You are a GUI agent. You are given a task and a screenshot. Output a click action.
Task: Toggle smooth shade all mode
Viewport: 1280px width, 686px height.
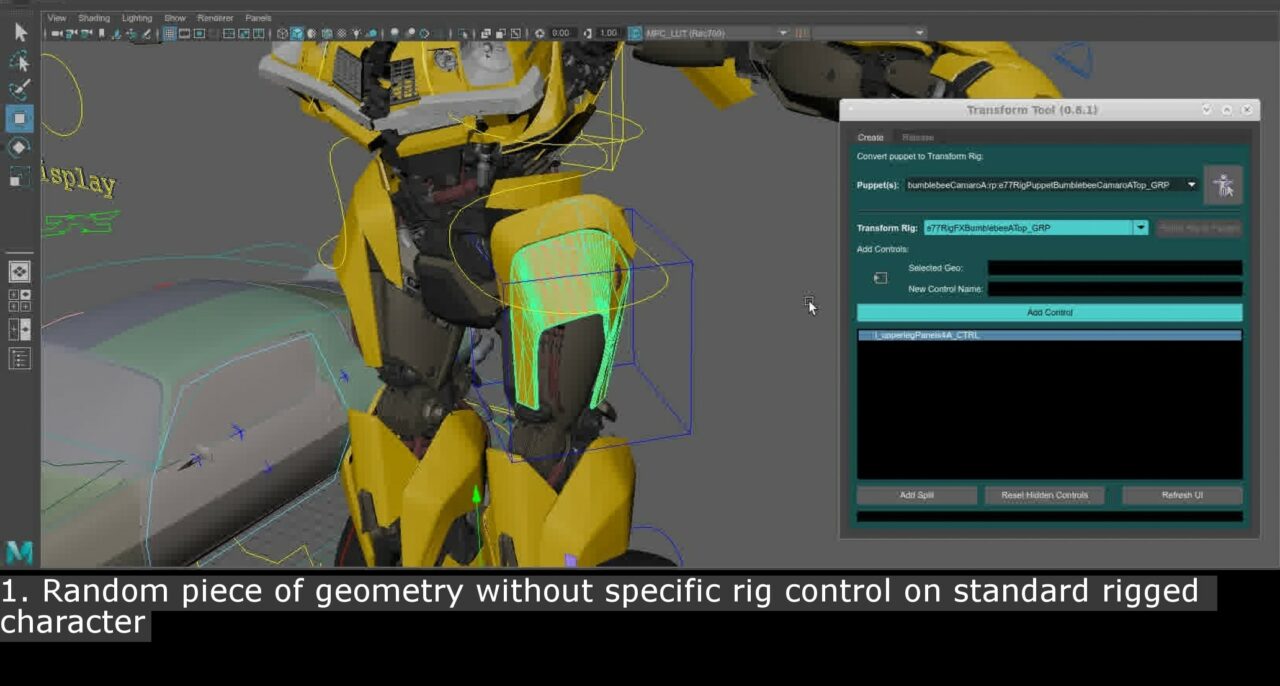click(297, 33)
